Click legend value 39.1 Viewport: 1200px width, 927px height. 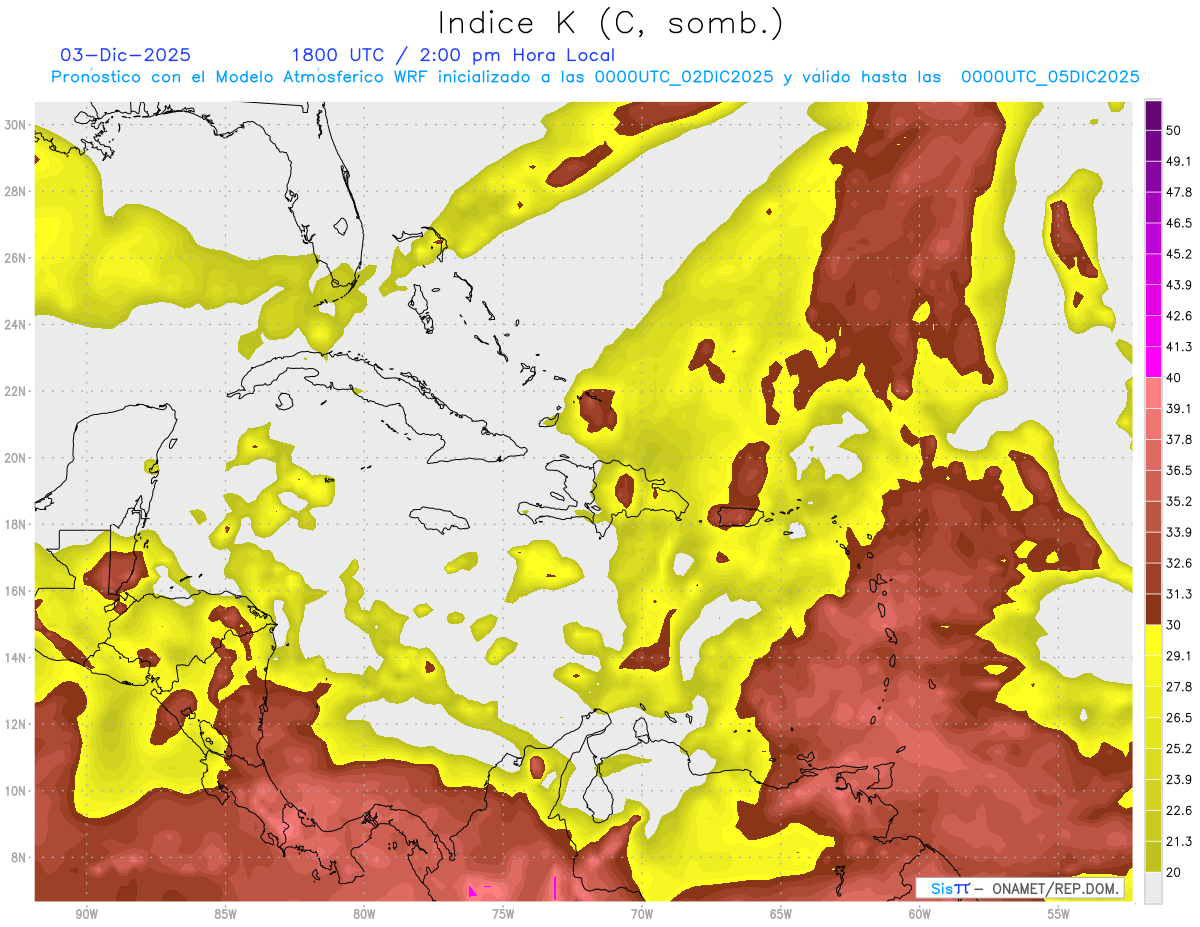(x=1178, y=408)
